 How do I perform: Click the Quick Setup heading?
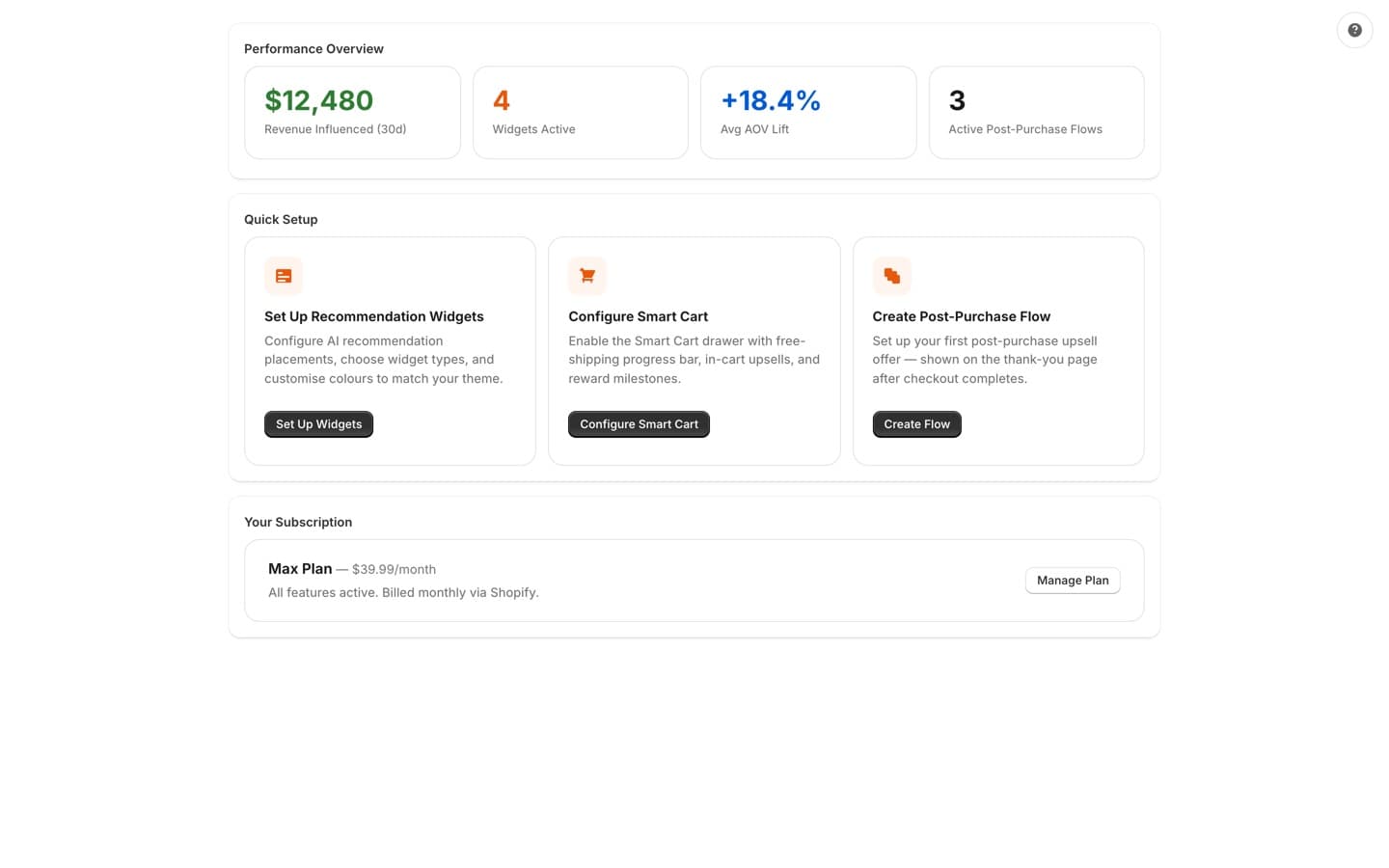point(281,220)
